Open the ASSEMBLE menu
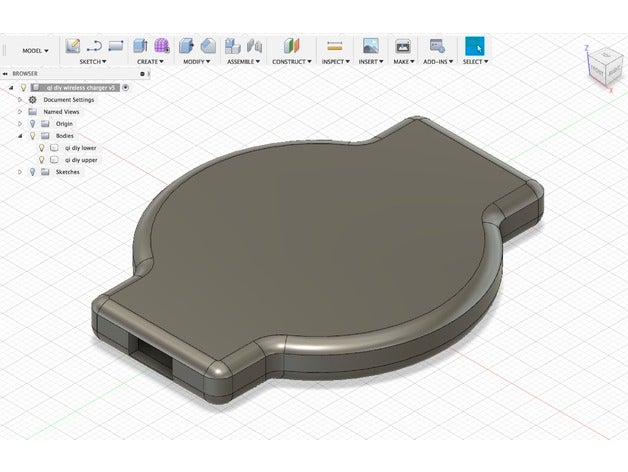This screenshot has width=628, height=472. [244, 62]
